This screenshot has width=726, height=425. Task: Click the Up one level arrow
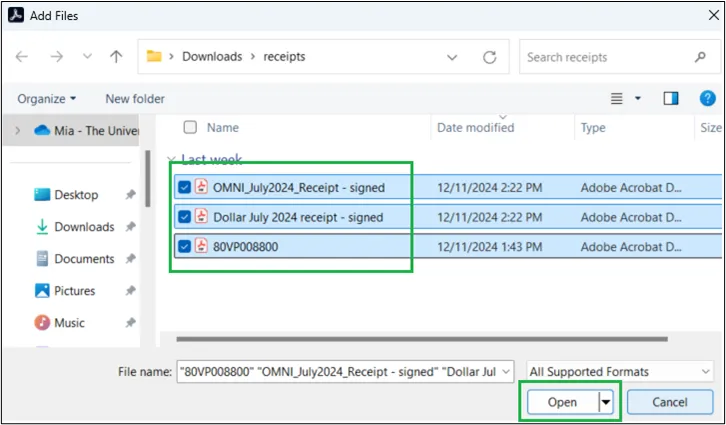[x=116, y=57]
